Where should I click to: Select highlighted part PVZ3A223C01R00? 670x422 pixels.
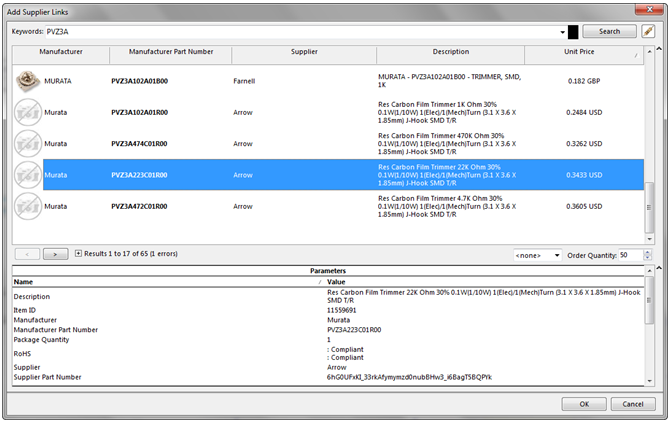pos(140,175)
